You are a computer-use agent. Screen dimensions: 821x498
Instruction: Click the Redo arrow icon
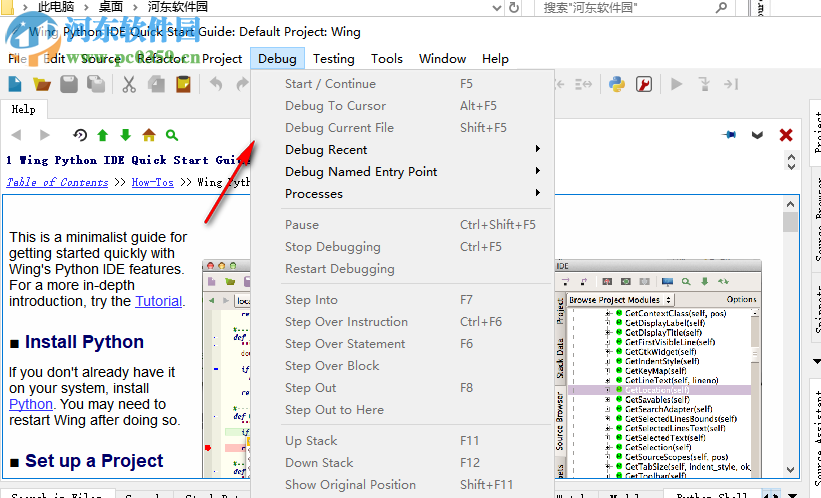(x=242, y=84)
